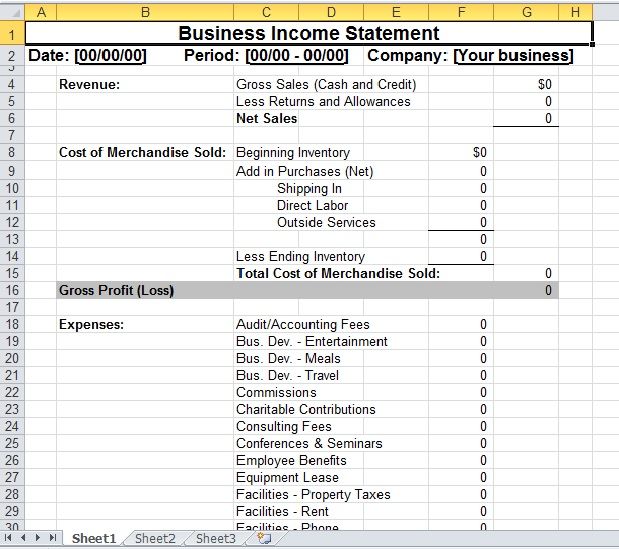Select the Commissions cell
Viewport: 619px width, 549px height.
pyautogui.click(x=276, y=392)
